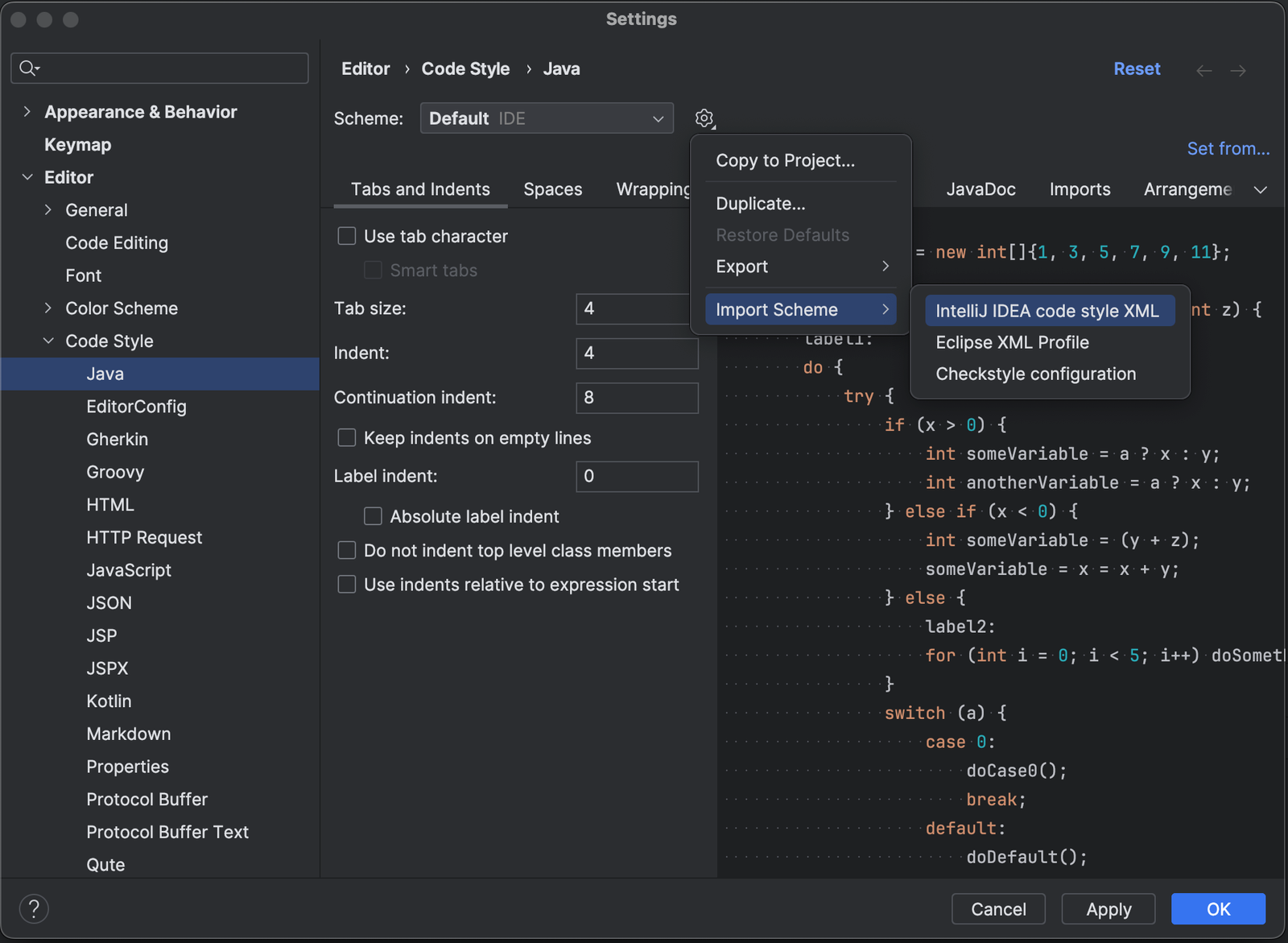The image size is (1288, 943).
Task: Select Groovy code style item
Action: (x=115, y=472)
